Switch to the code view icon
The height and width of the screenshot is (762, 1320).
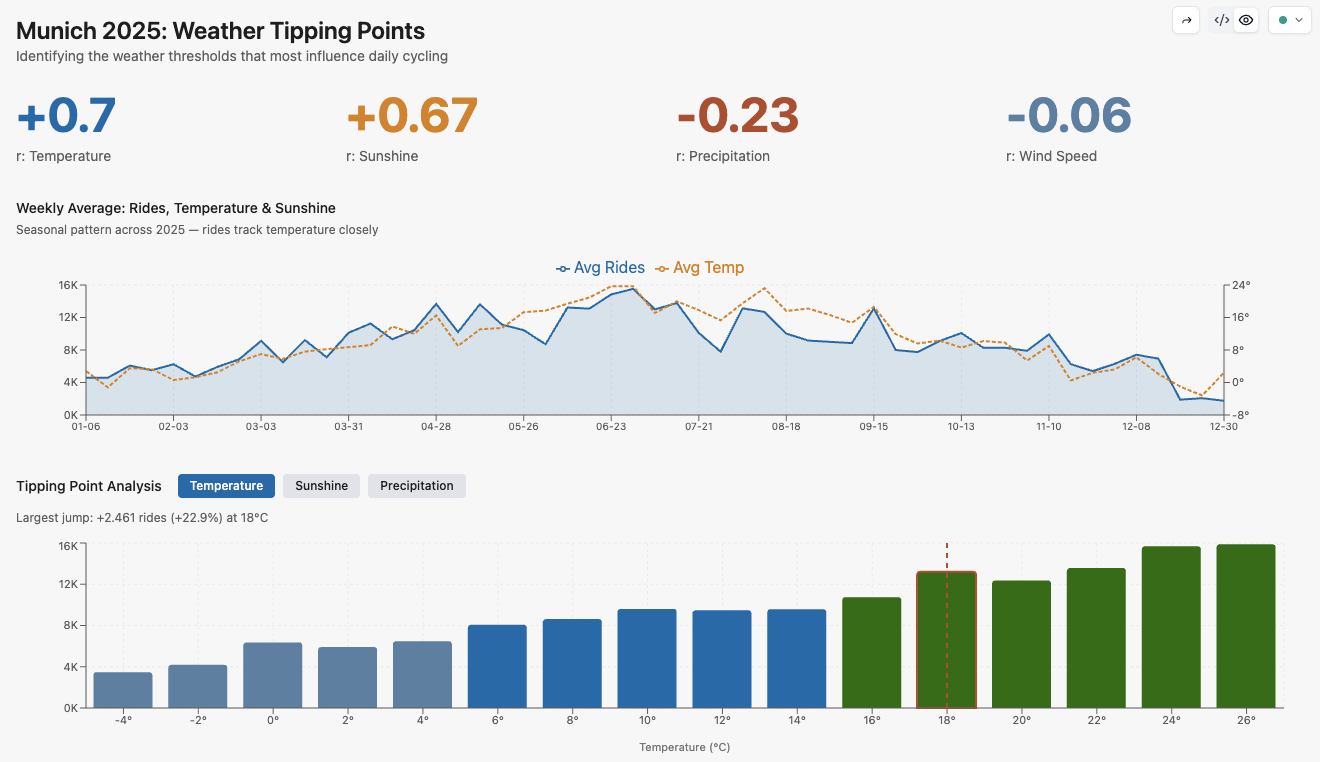click(1221, 20)
